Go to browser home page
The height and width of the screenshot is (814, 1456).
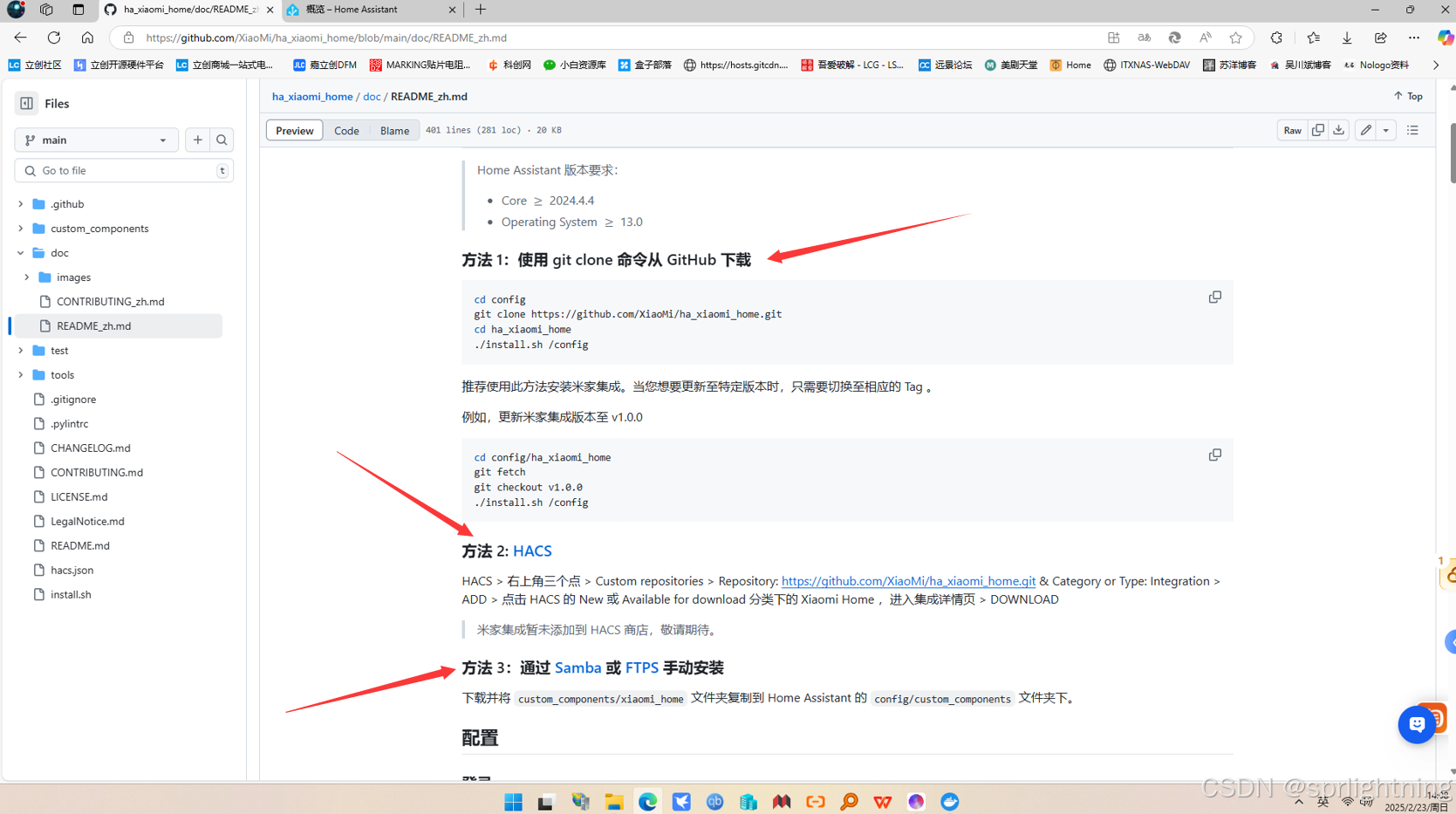tap(87, 38)
